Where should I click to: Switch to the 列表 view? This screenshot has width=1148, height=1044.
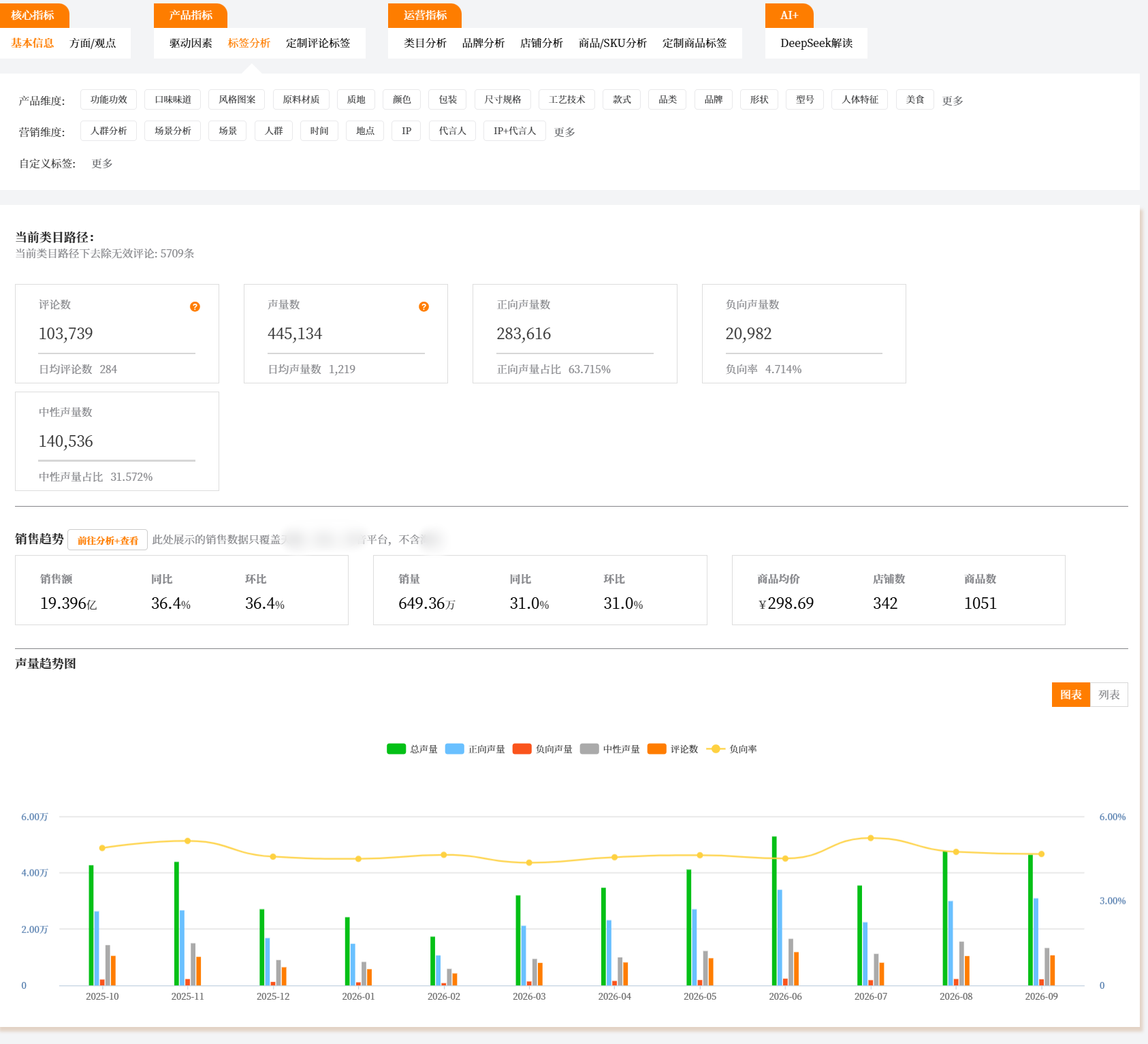click(1109, 695)
